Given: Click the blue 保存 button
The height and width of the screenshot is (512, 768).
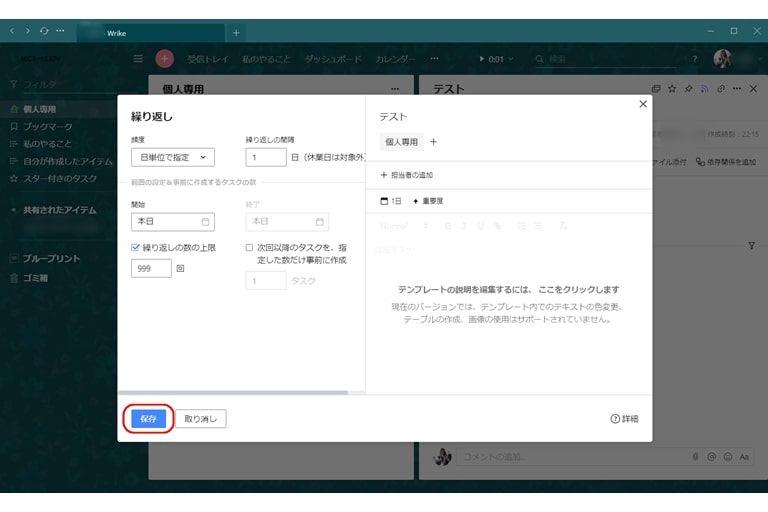Looking at the screenshot, I should click(148, 418).
